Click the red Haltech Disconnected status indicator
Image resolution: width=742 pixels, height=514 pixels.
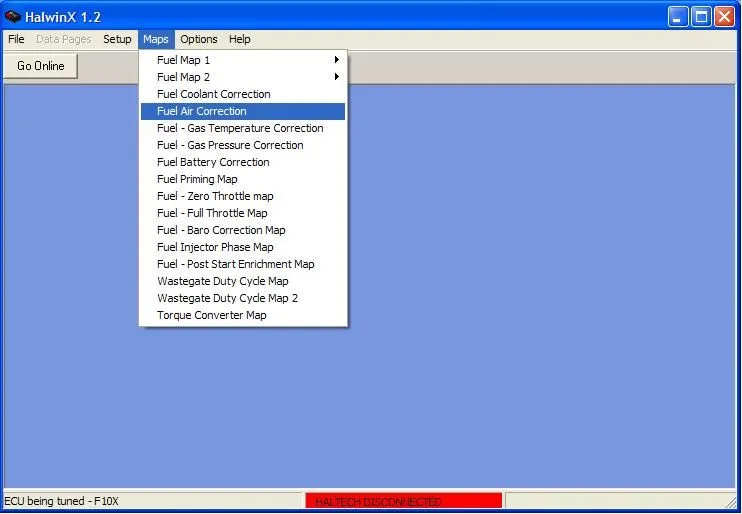click(403, 501)
